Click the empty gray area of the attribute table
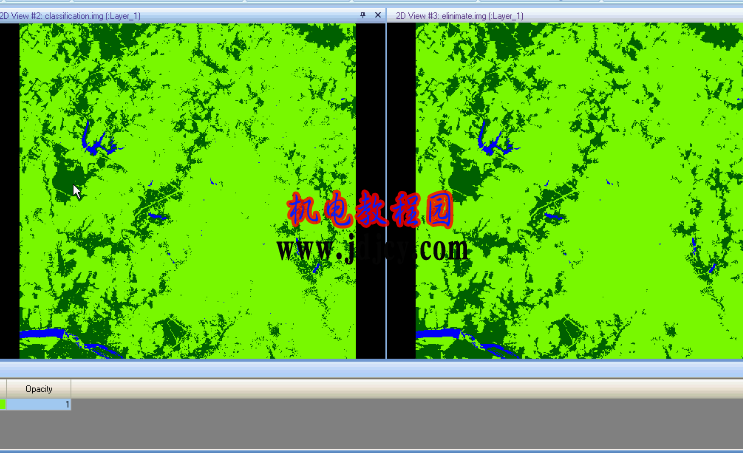 pyautogui.click(x=372, y=424)
